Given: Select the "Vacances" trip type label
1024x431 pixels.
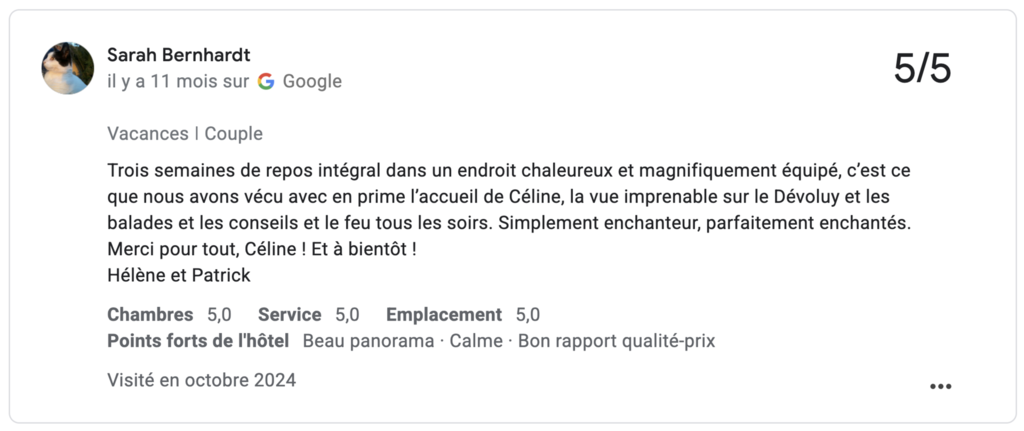Looking at the screenshot, I should [x=147, y=134].
